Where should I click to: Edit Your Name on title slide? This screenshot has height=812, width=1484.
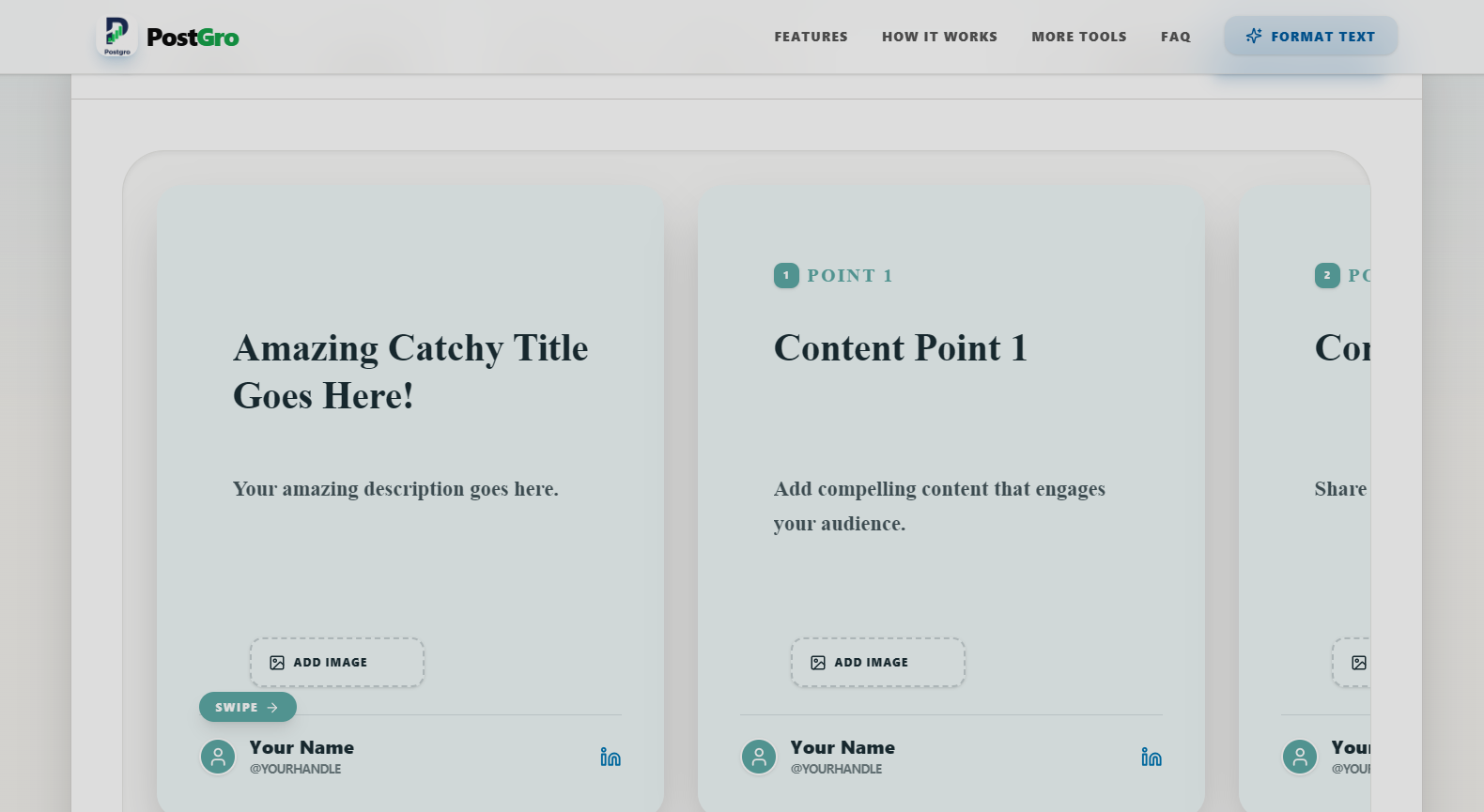tap(301, 747)
